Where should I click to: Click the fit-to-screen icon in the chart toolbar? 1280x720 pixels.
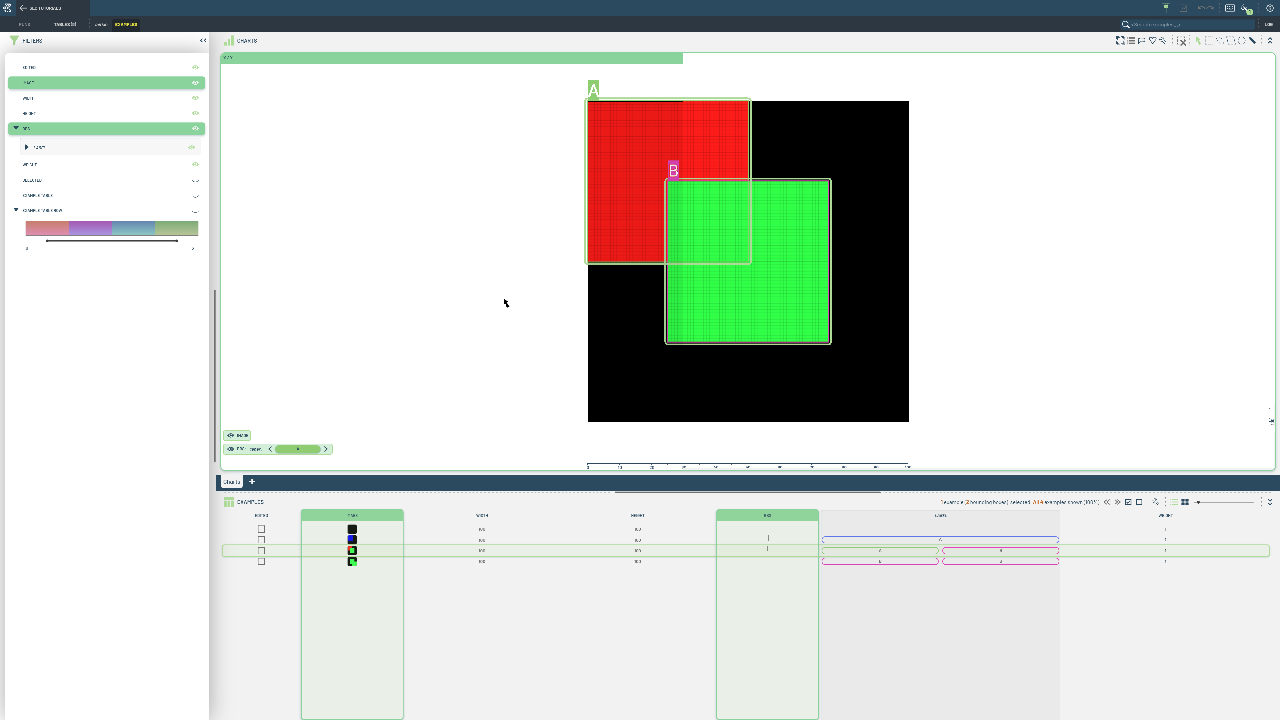[x=1120, y=41]
